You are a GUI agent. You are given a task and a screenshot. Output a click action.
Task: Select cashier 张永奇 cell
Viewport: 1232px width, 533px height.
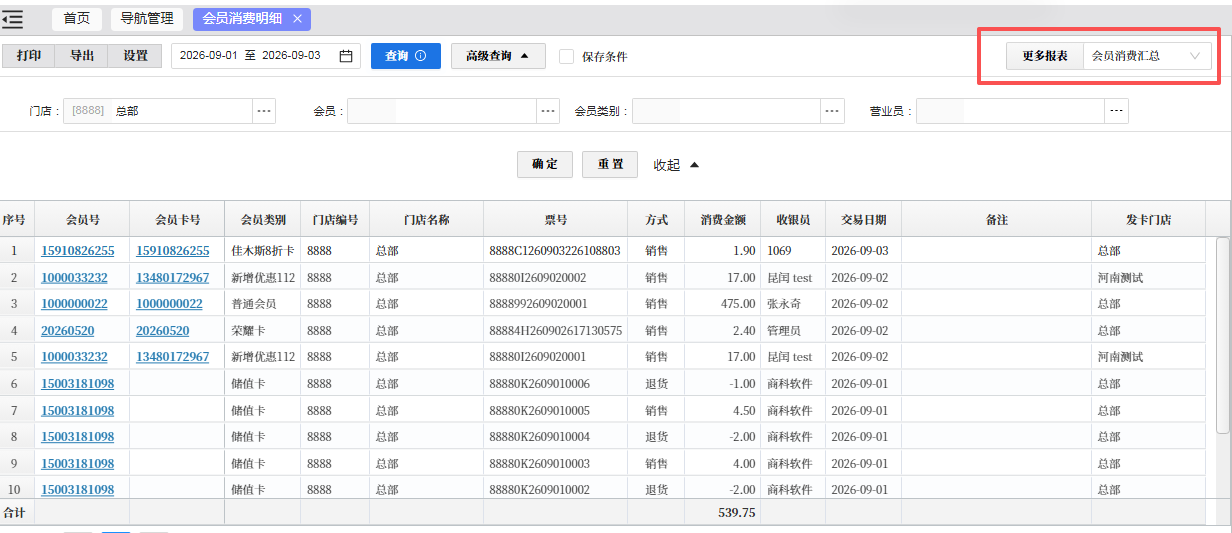793,304
